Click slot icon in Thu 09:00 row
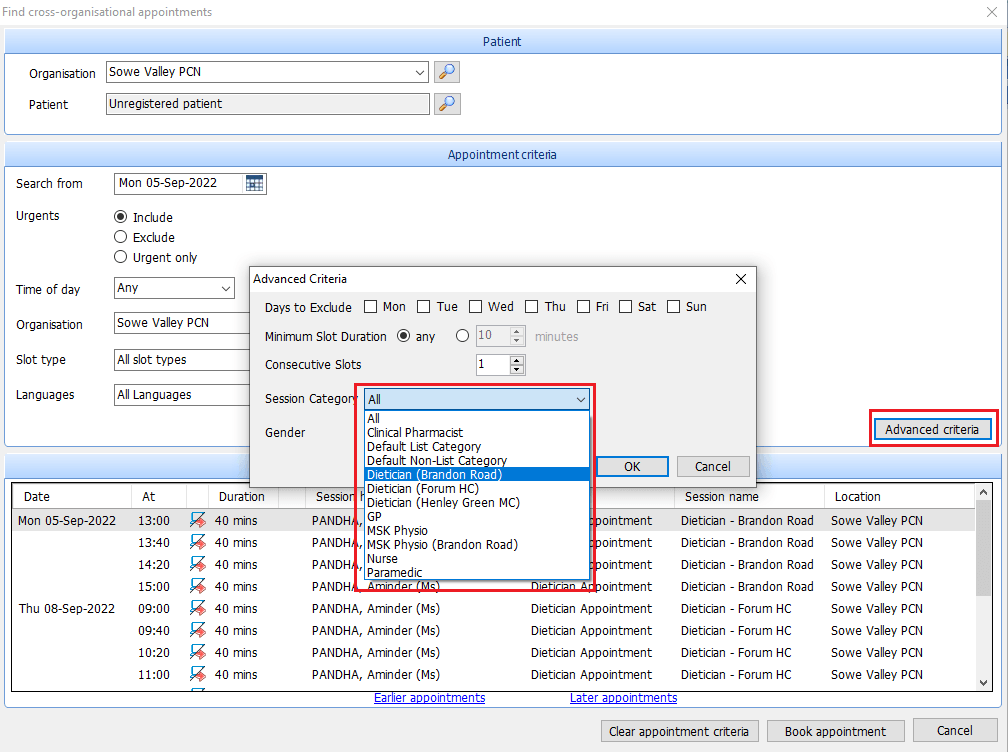Image resolution: width=1008 pixels, height=752 pixels. point(198,608)
